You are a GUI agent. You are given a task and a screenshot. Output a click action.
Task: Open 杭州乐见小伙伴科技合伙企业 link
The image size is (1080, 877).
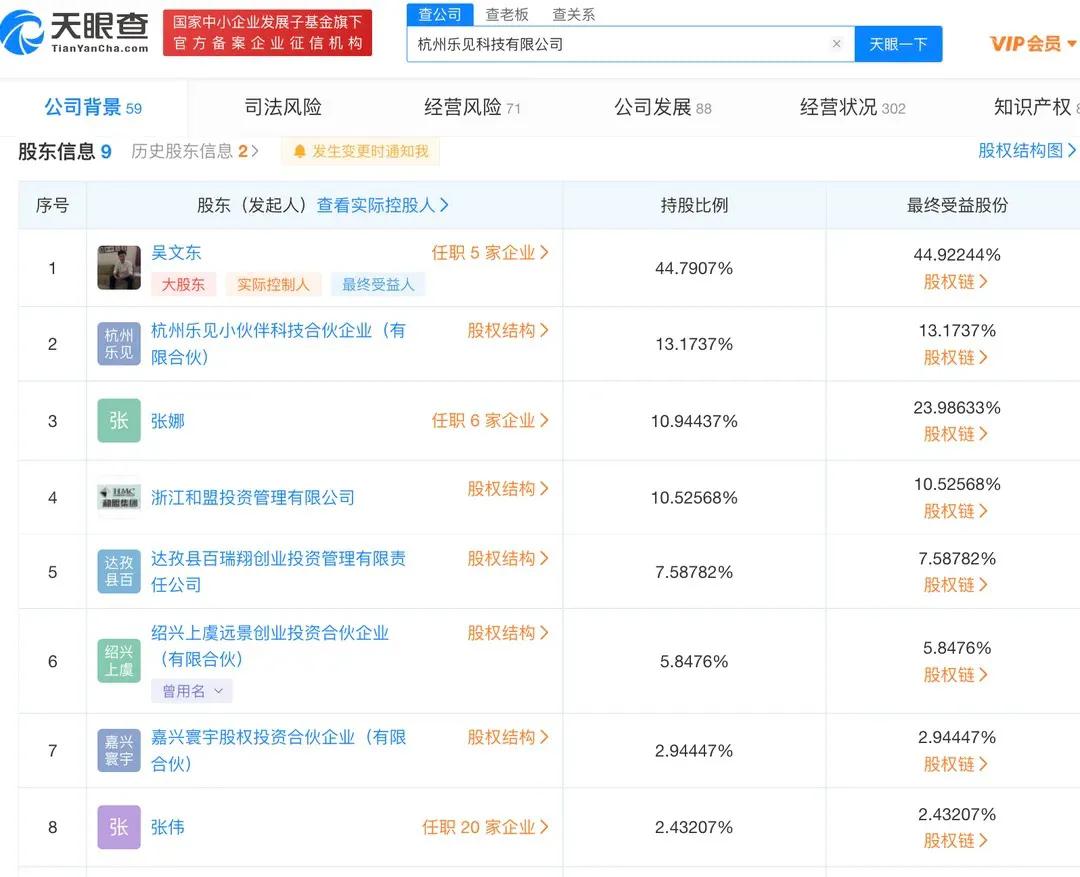[x=278, y=343]
